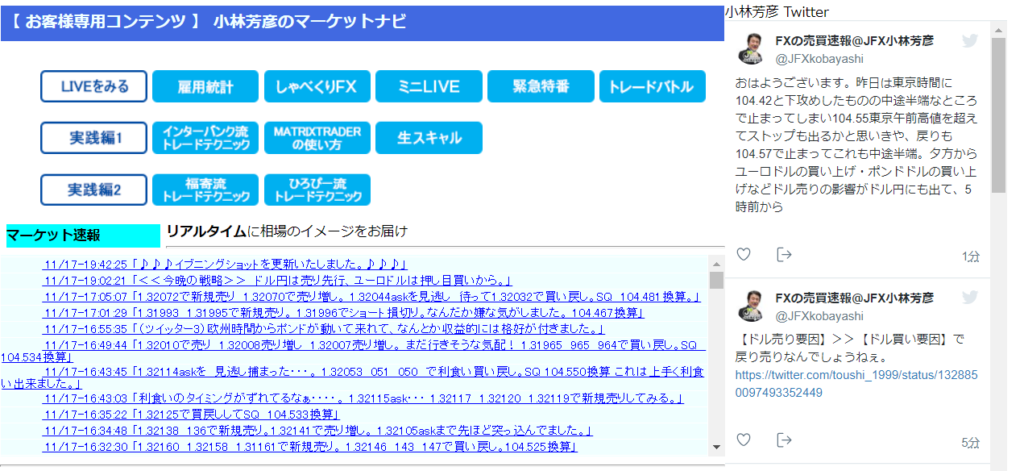The width and height of the screenshot is (1024, 471).
Task: Click the 小林芳彦のマーケットナビ banner title
Action: click(310, 22)
